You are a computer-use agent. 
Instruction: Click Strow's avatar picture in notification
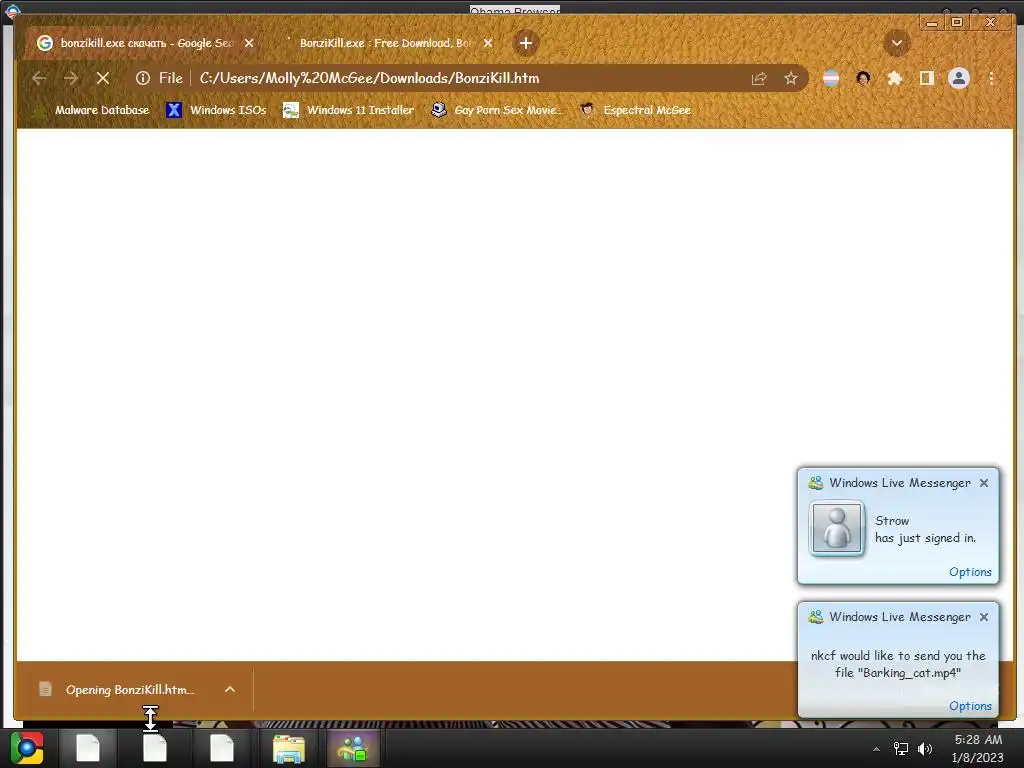pyautogui.click(x=837, y=528)
